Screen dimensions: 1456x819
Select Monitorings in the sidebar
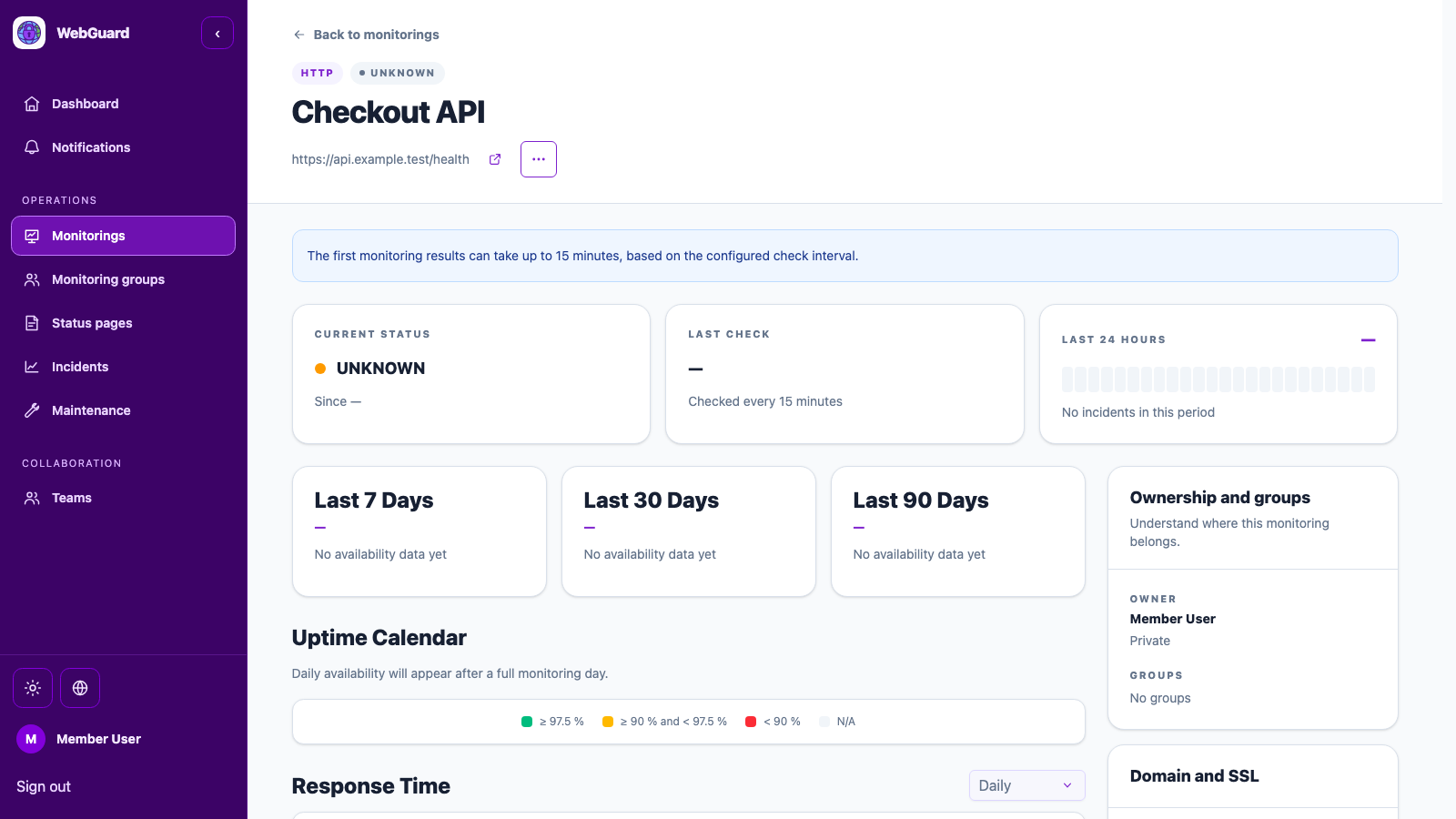click(123, 236)
